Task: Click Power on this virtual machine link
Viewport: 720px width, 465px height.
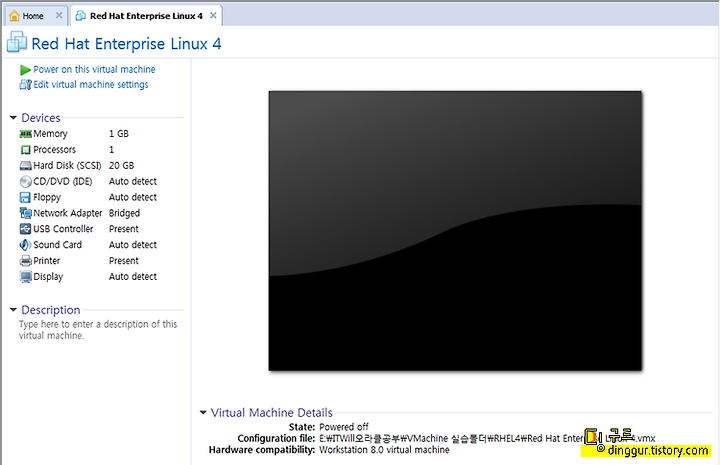Action: [94, 69]
